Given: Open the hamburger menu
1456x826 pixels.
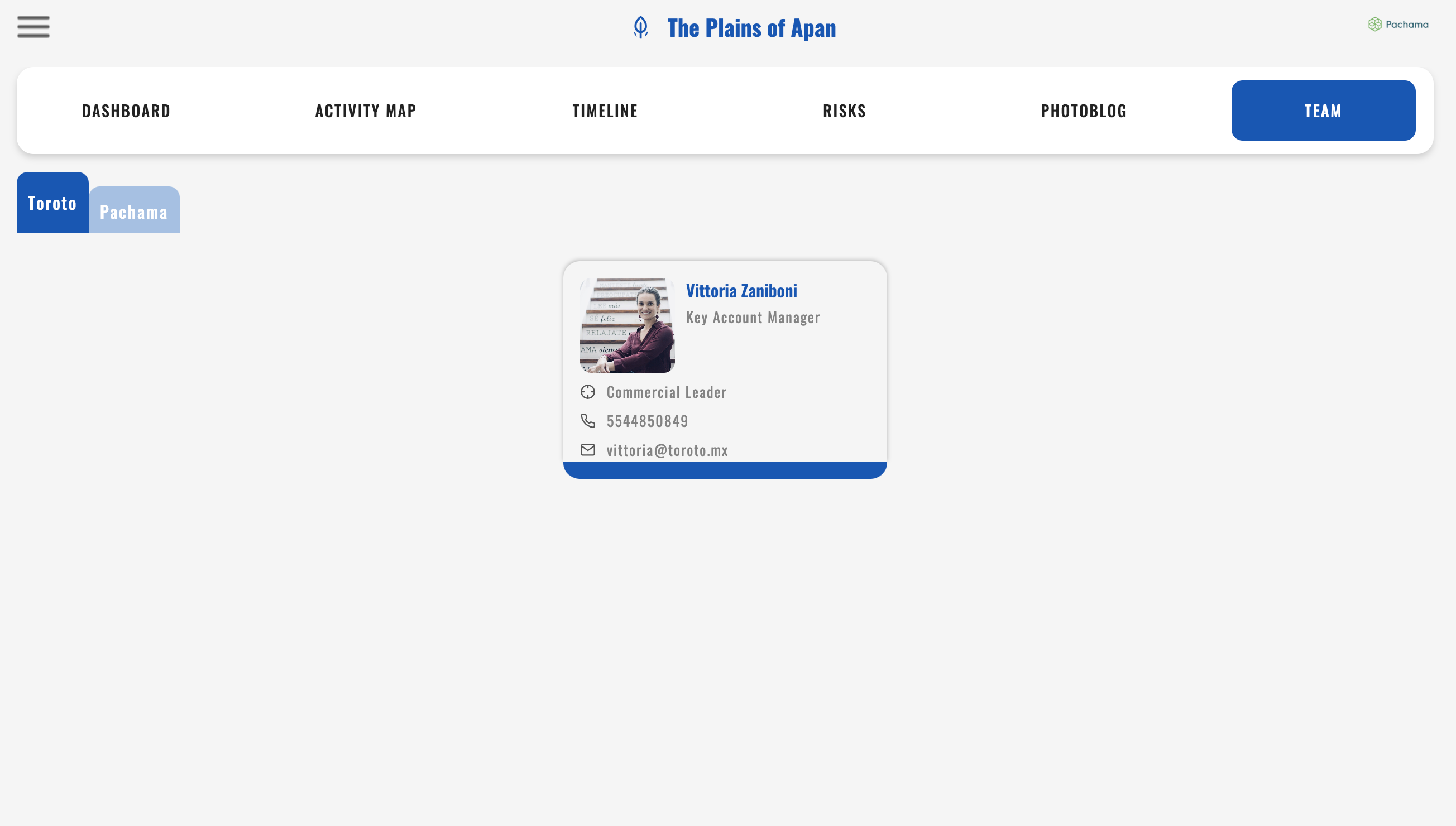Looking at the screenshot, I should point(33,27).
